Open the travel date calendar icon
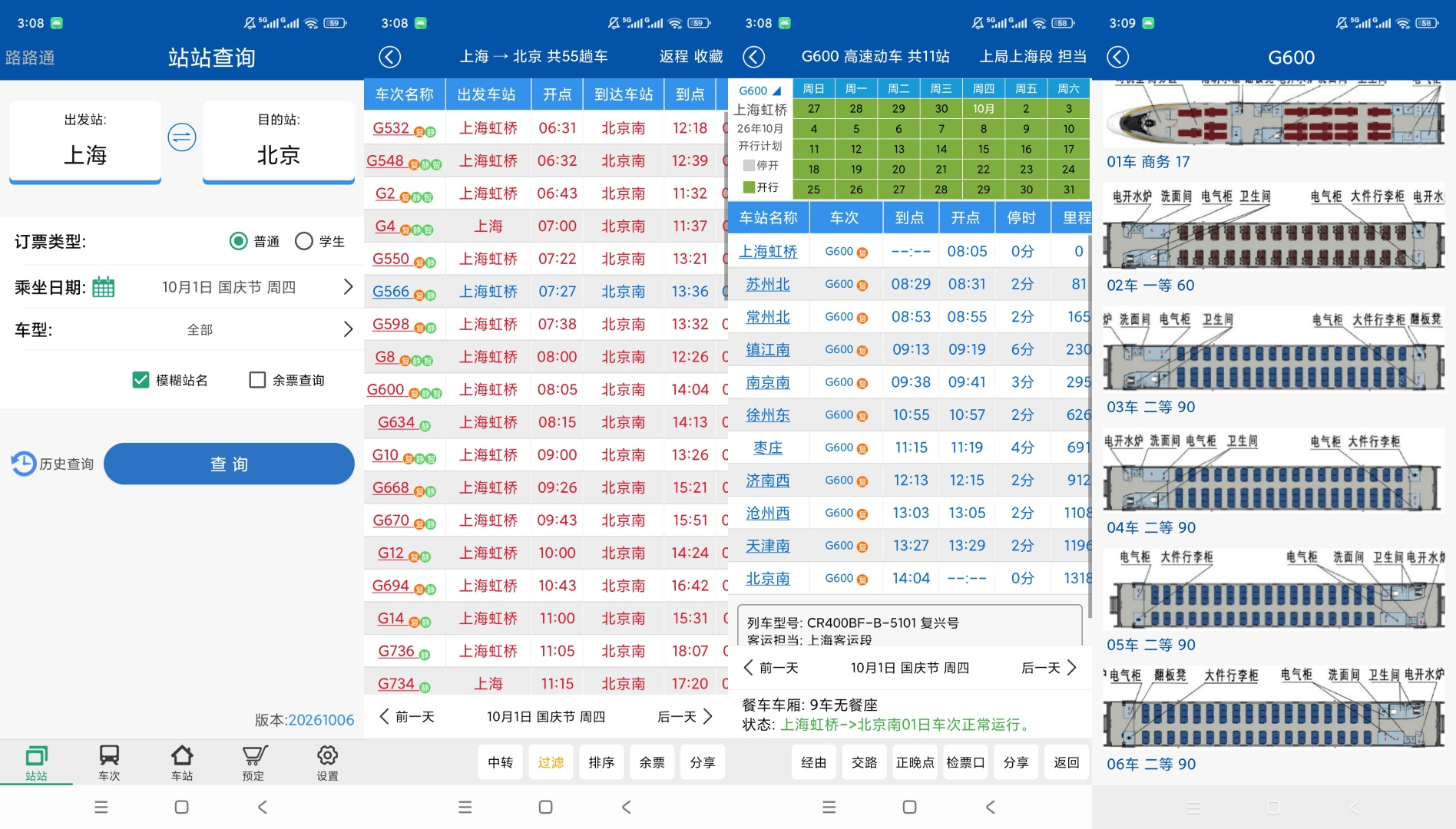1456x829 pixels. tap(103, 287)
